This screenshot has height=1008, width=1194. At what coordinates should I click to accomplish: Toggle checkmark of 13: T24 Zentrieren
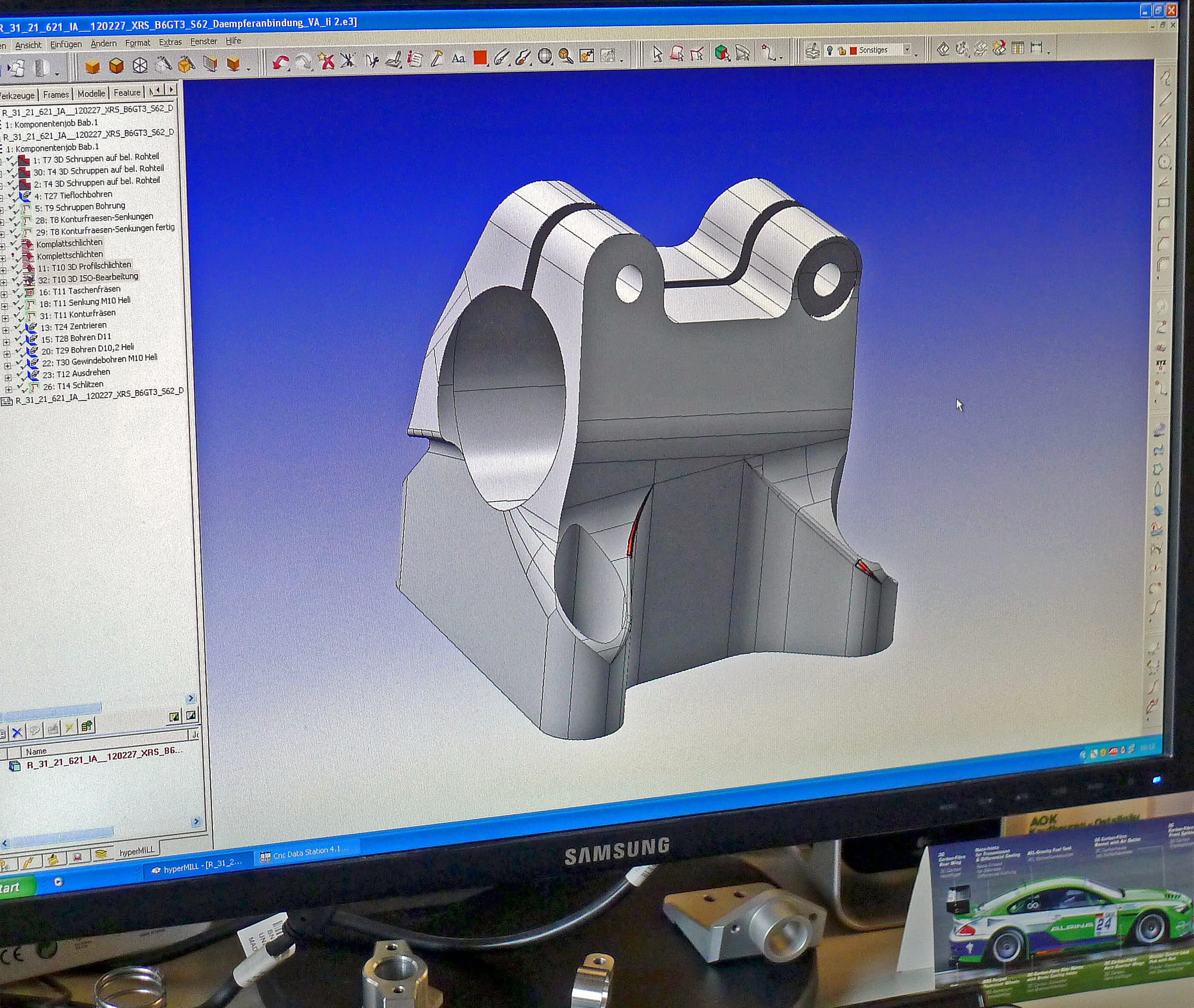click(20, 328)
